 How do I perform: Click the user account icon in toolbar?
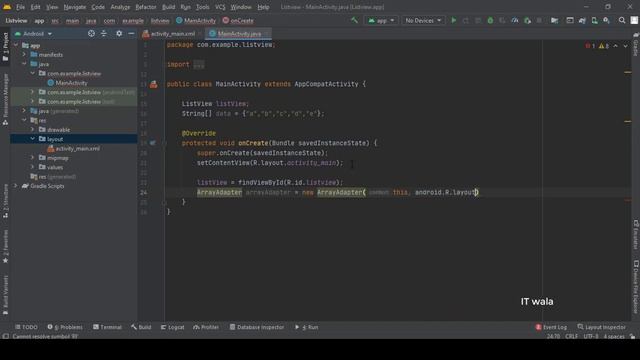click(x=634, y=20)
